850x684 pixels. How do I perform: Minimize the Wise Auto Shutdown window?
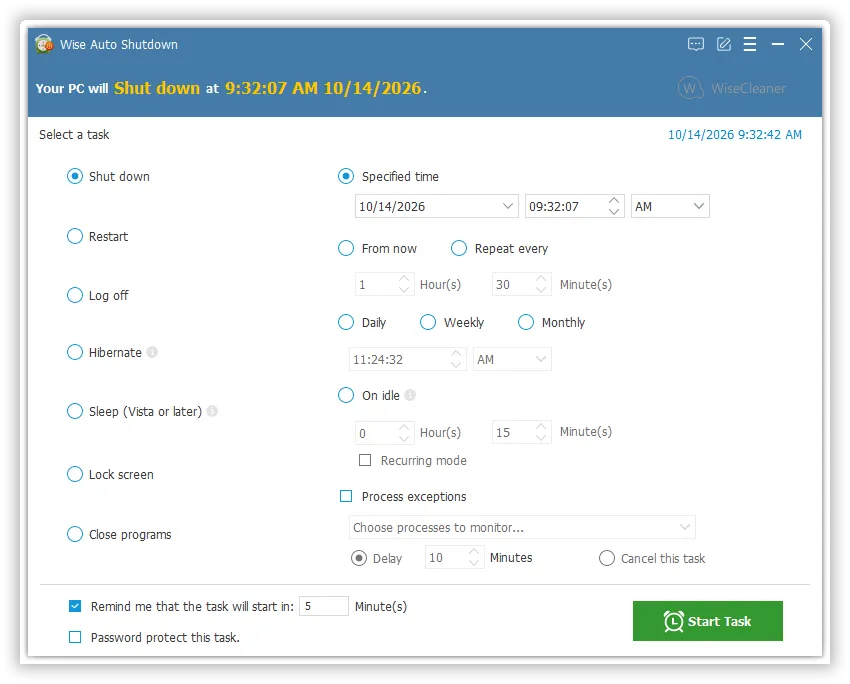[x=778, y=44]
